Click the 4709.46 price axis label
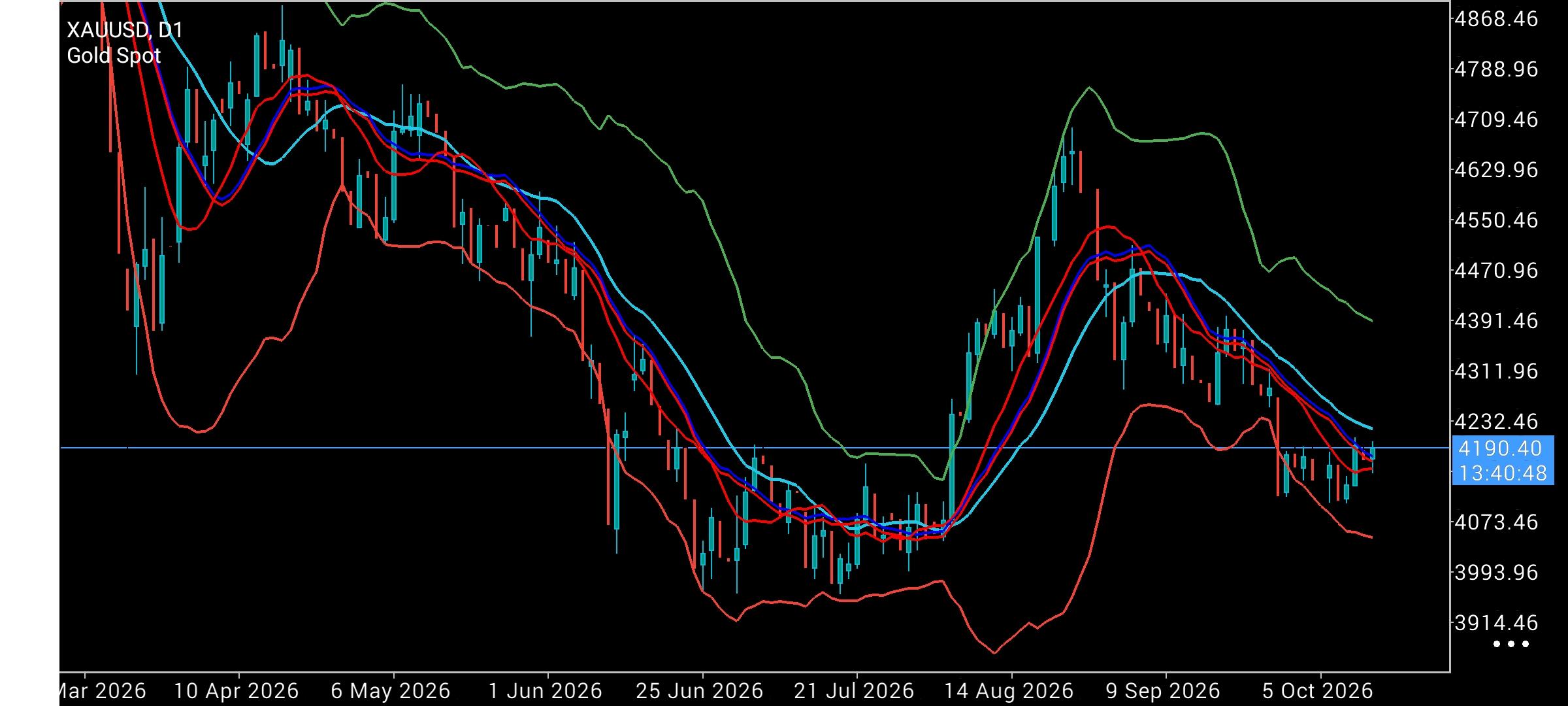This screenshot has height=706, width=1568. (1496, 120)
